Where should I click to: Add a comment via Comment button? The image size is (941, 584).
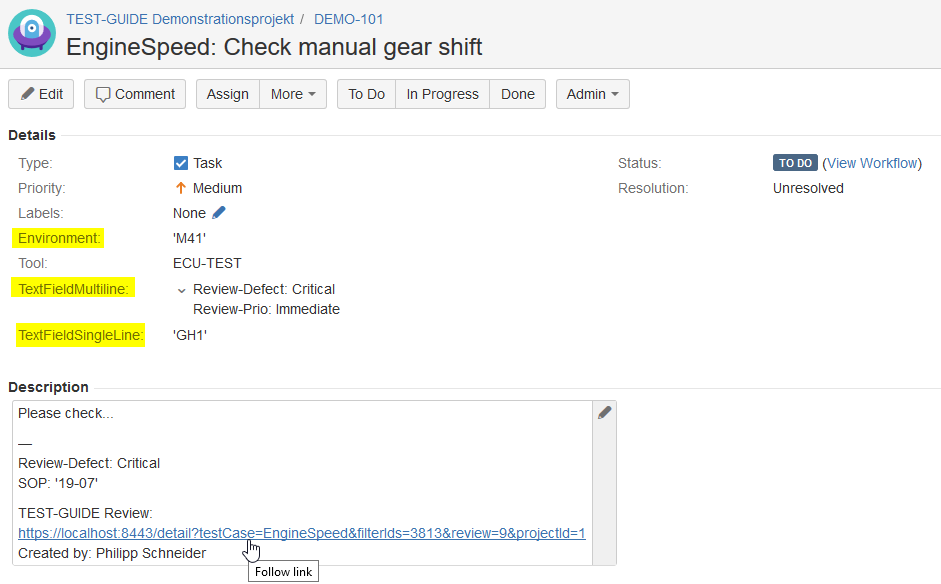pyautogui.click(x=135, y=94)
